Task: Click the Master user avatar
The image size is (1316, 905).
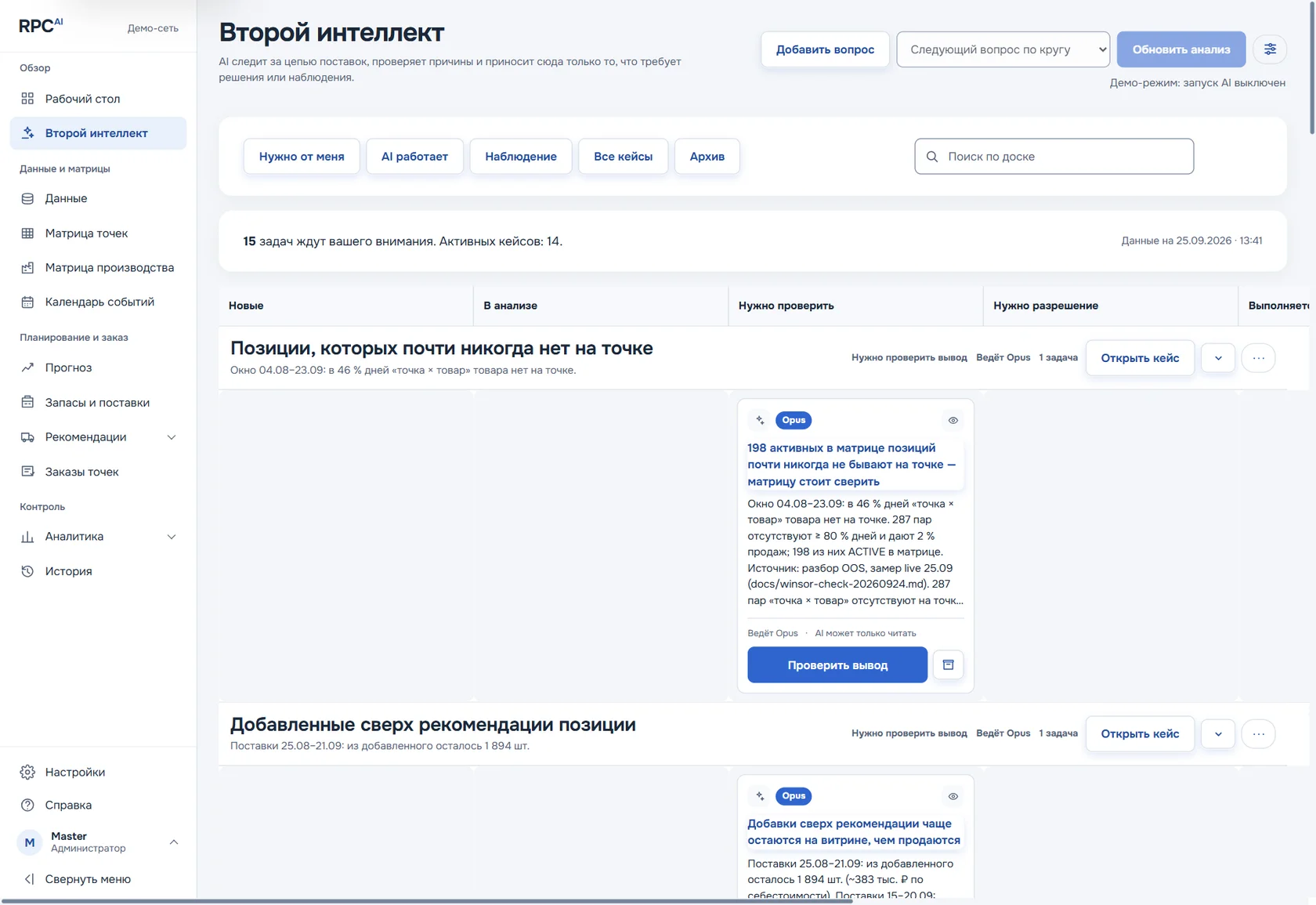Action: click(x=30, y=843)
